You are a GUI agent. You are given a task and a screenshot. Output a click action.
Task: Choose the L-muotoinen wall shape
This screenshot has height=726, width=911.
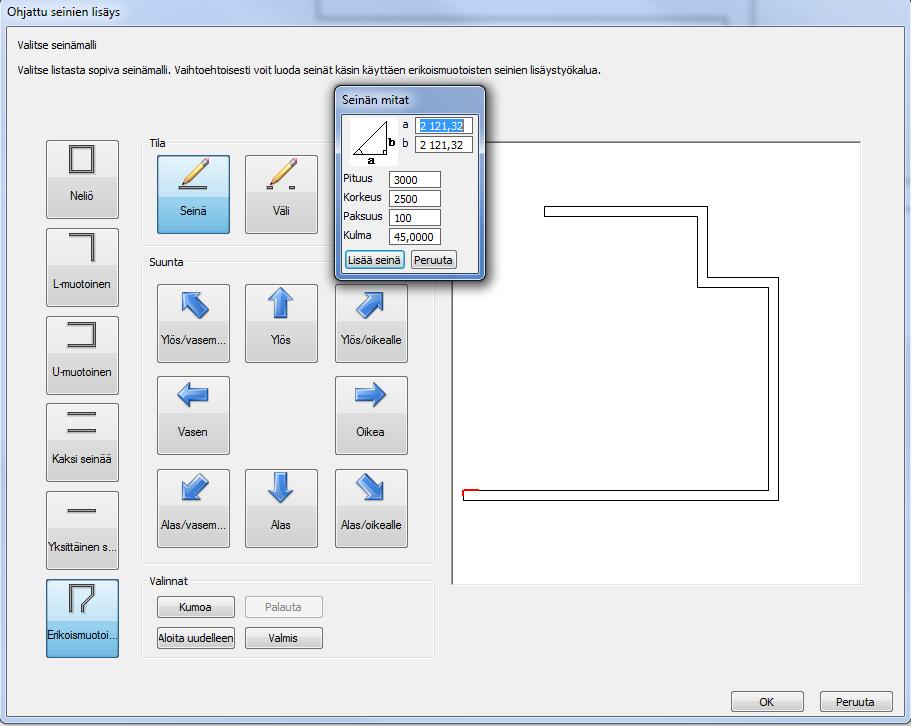click(83, 267)
